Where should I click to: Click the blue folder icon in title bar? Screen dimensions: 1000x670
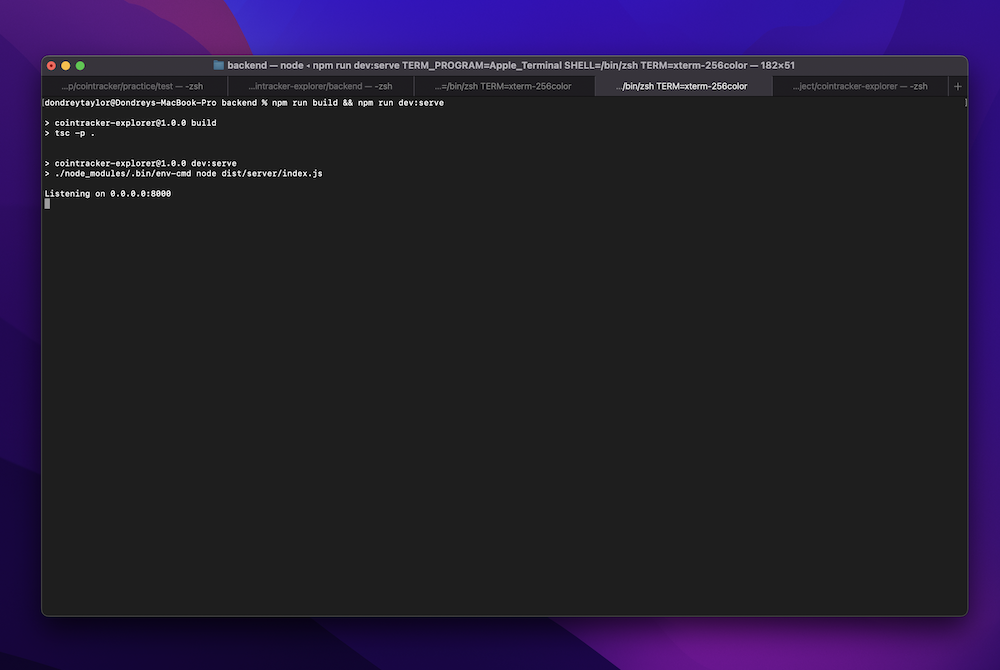(x=218, y=65)
